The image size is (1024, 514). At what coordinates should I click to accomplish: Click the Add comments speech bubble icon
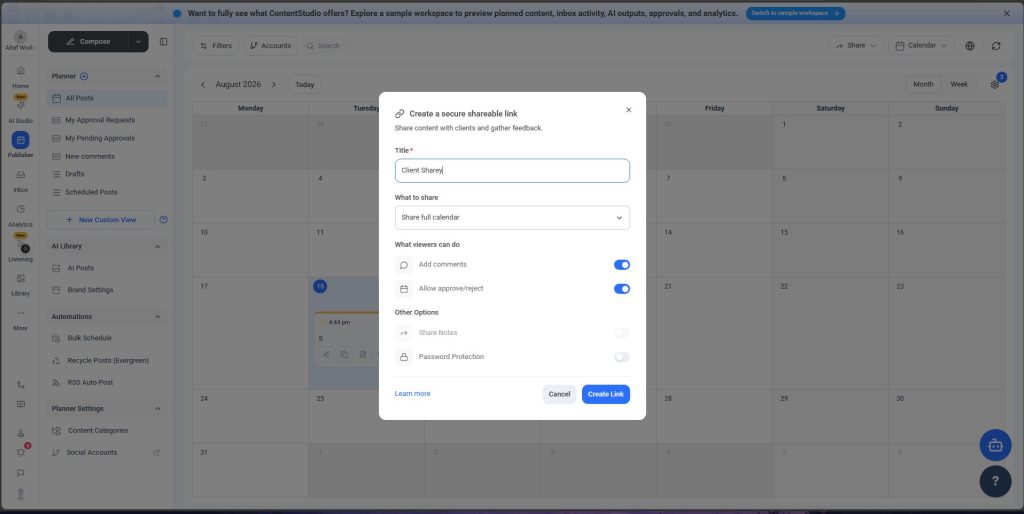click(x=404, y=265)
